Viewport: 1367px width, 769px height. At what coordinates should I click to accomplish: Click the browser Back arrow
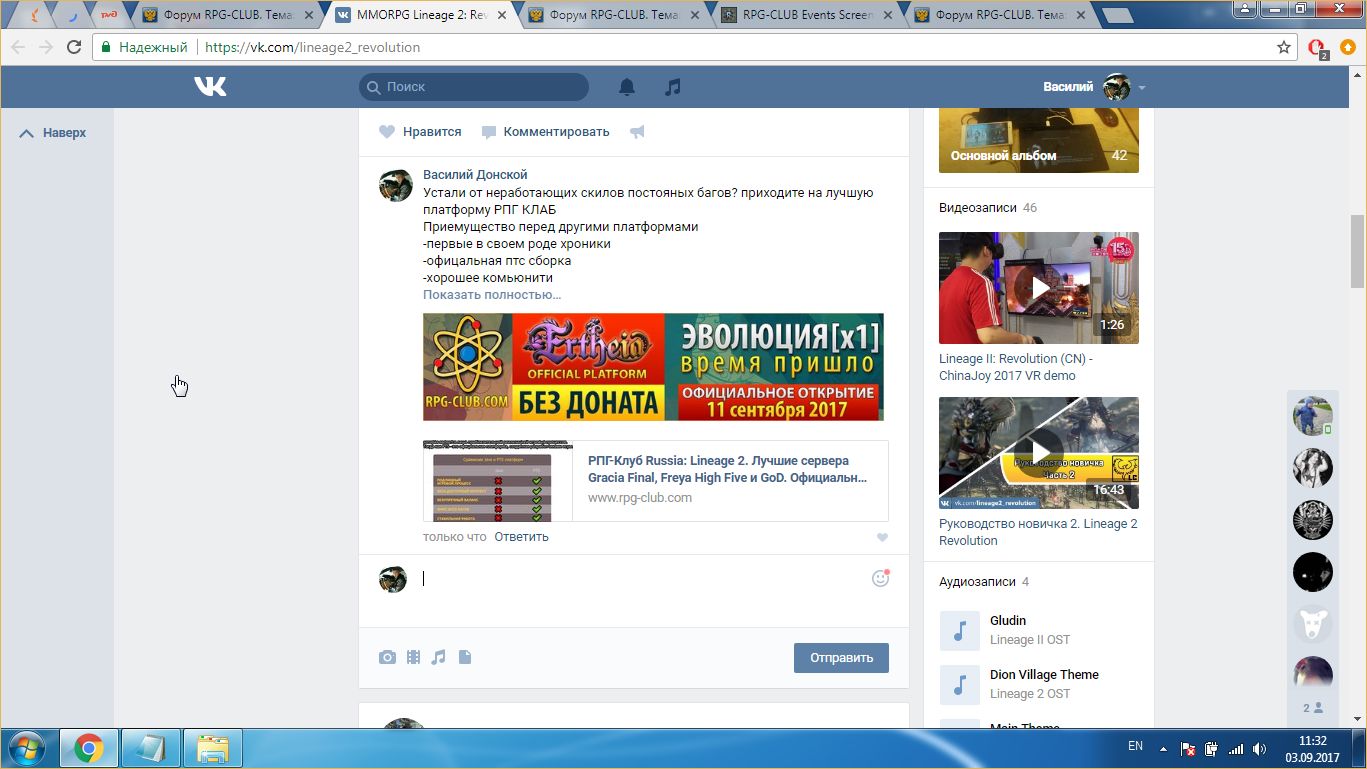pos(18,47)
